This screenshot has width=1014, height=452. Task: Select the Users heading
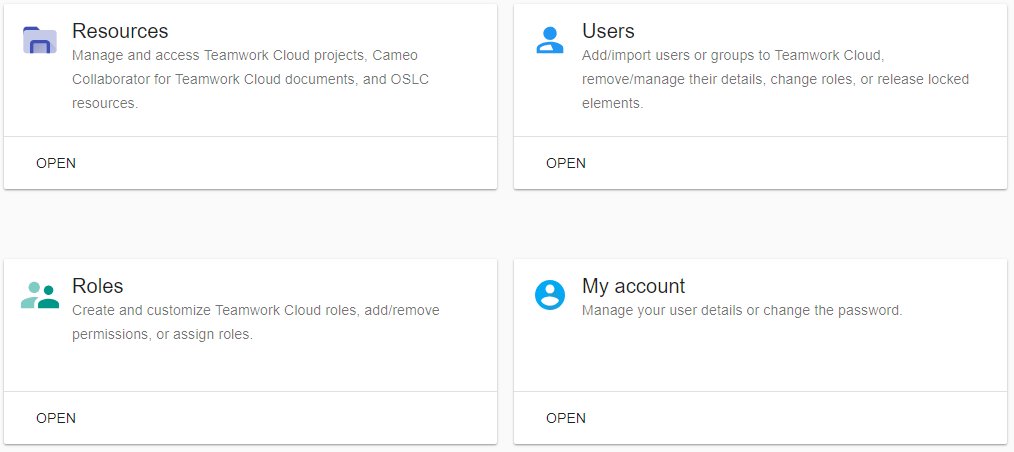point(608,31)
